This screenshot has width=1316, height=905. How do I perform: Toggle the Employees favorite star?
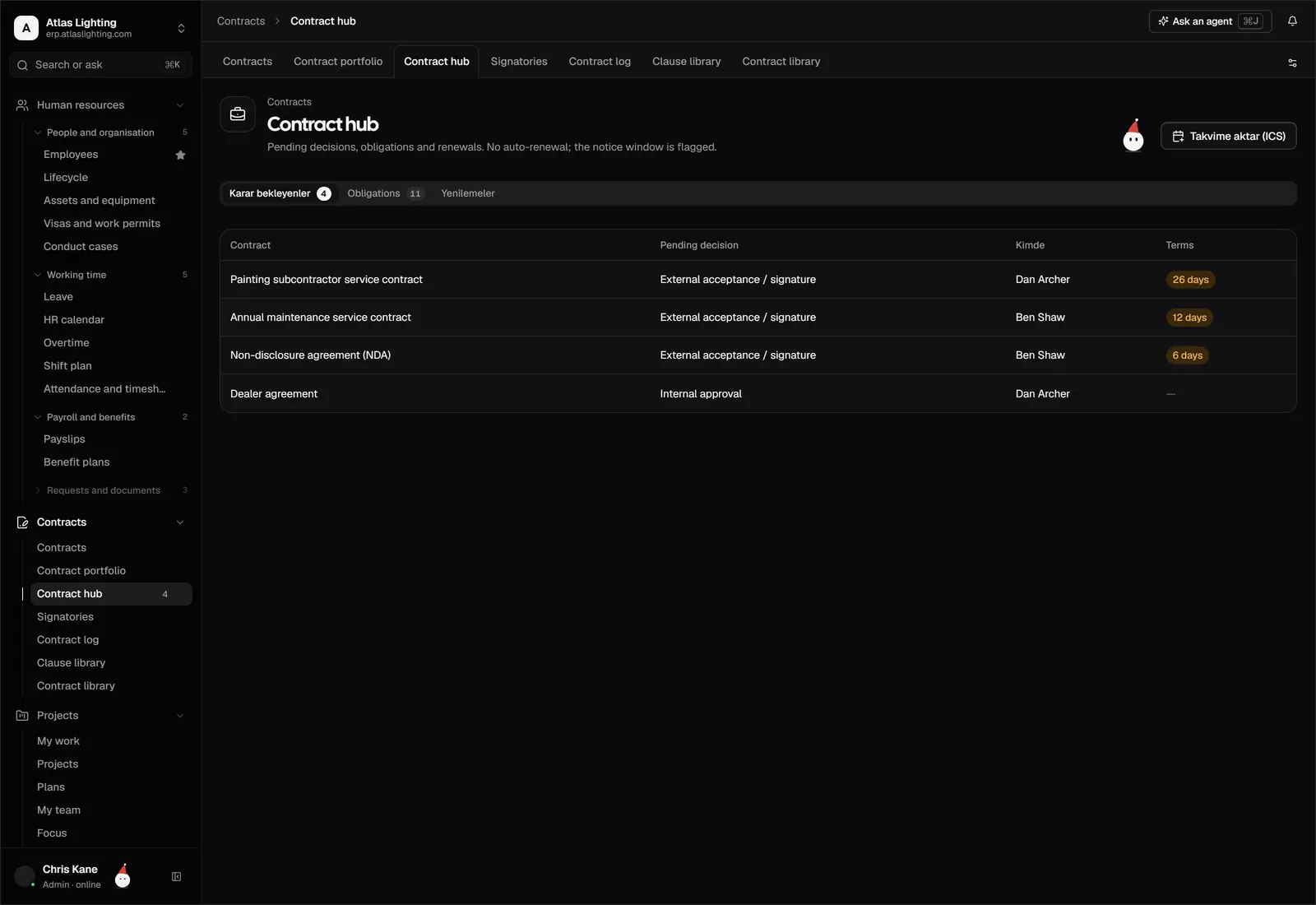180,155
